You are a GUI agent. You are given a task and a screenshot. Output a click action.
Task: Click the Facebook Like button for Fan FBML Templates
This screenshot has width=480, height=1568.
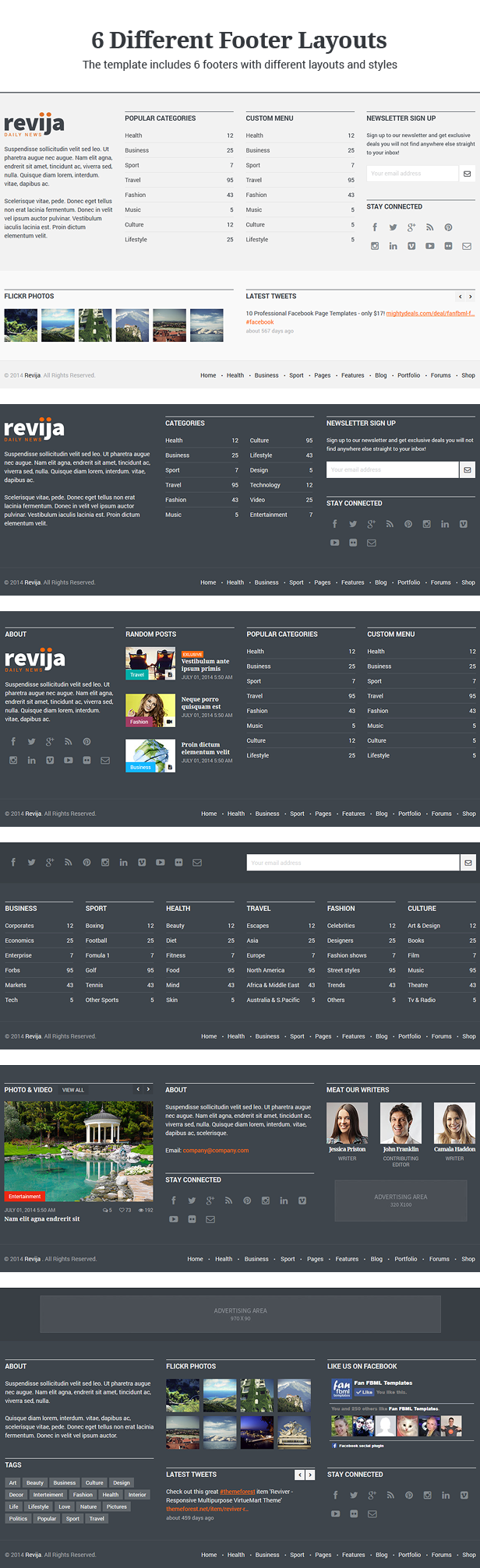click(364, 1392)
